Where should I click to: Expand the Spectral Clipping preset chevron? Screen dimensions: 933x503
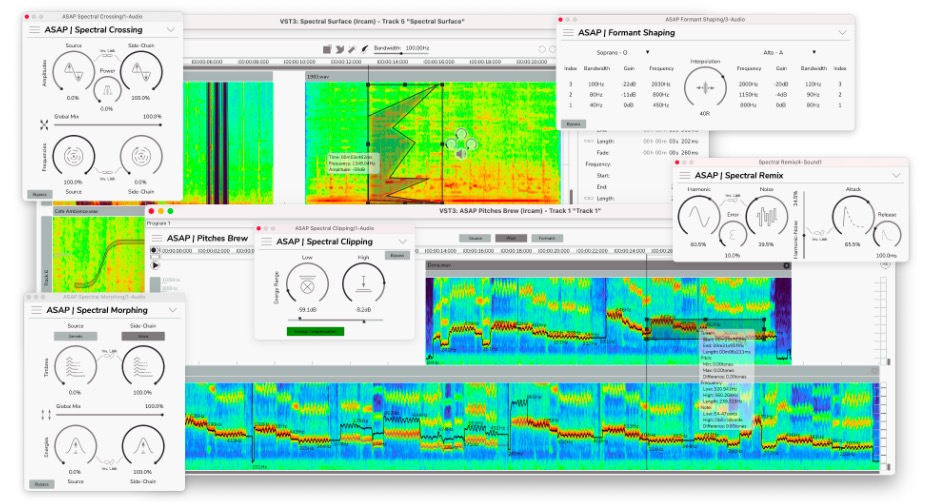[x=403, y=242]
